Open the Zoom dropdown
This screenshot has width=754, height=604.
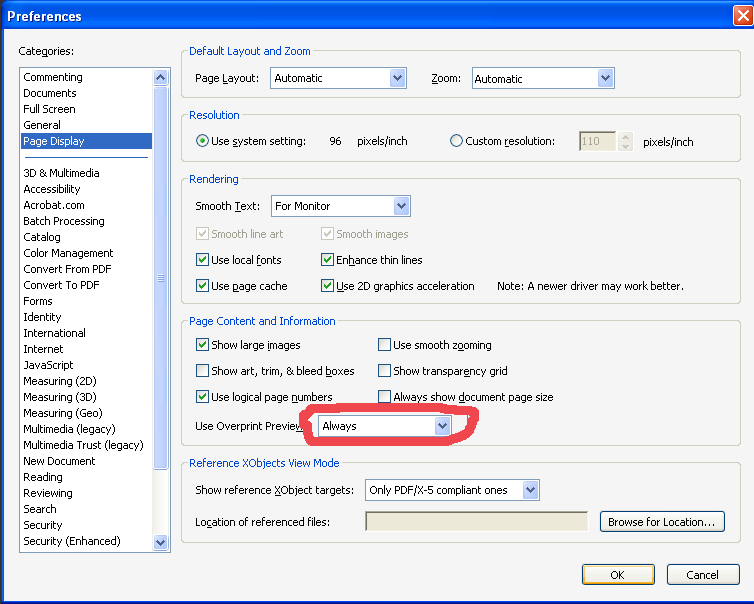point(543,78)
